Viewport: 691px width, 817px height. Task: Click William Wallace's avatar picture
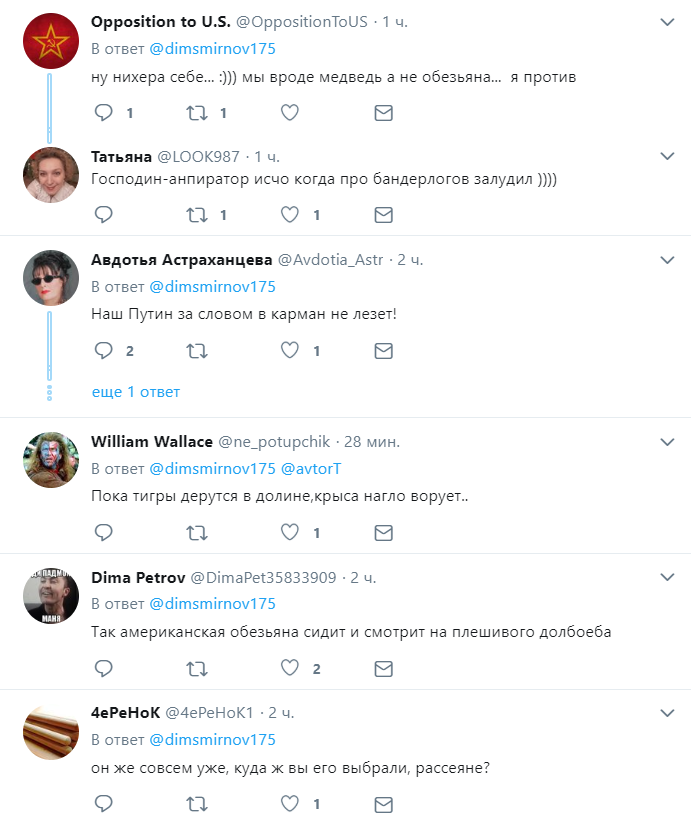[x=51, y=460]
